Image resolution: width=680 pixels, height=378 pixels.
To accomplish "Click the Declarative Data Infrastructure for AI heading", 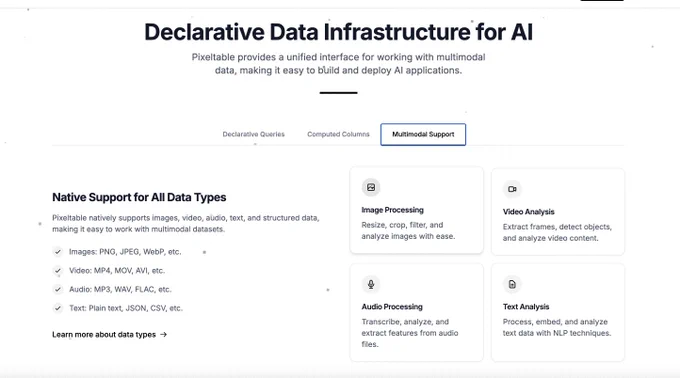I will (x=338, y=32).
